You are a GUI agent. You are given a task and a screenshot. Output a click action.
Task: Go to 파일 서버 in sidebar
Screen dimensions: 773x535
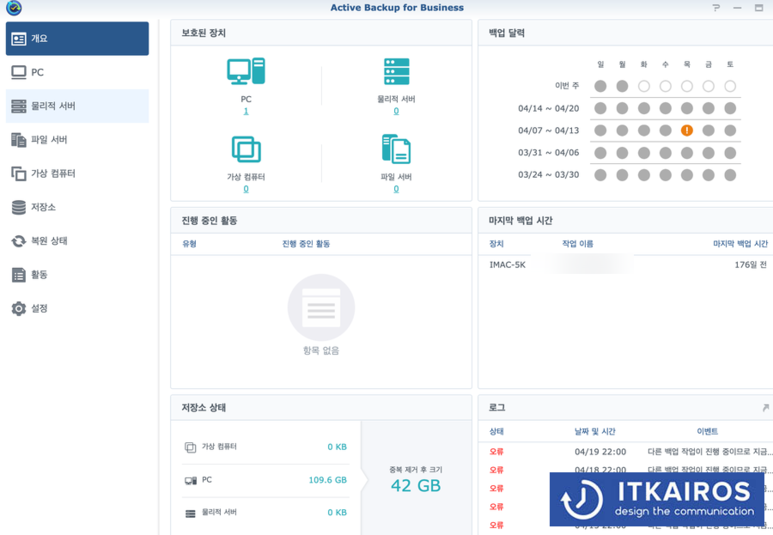[77, 140]
